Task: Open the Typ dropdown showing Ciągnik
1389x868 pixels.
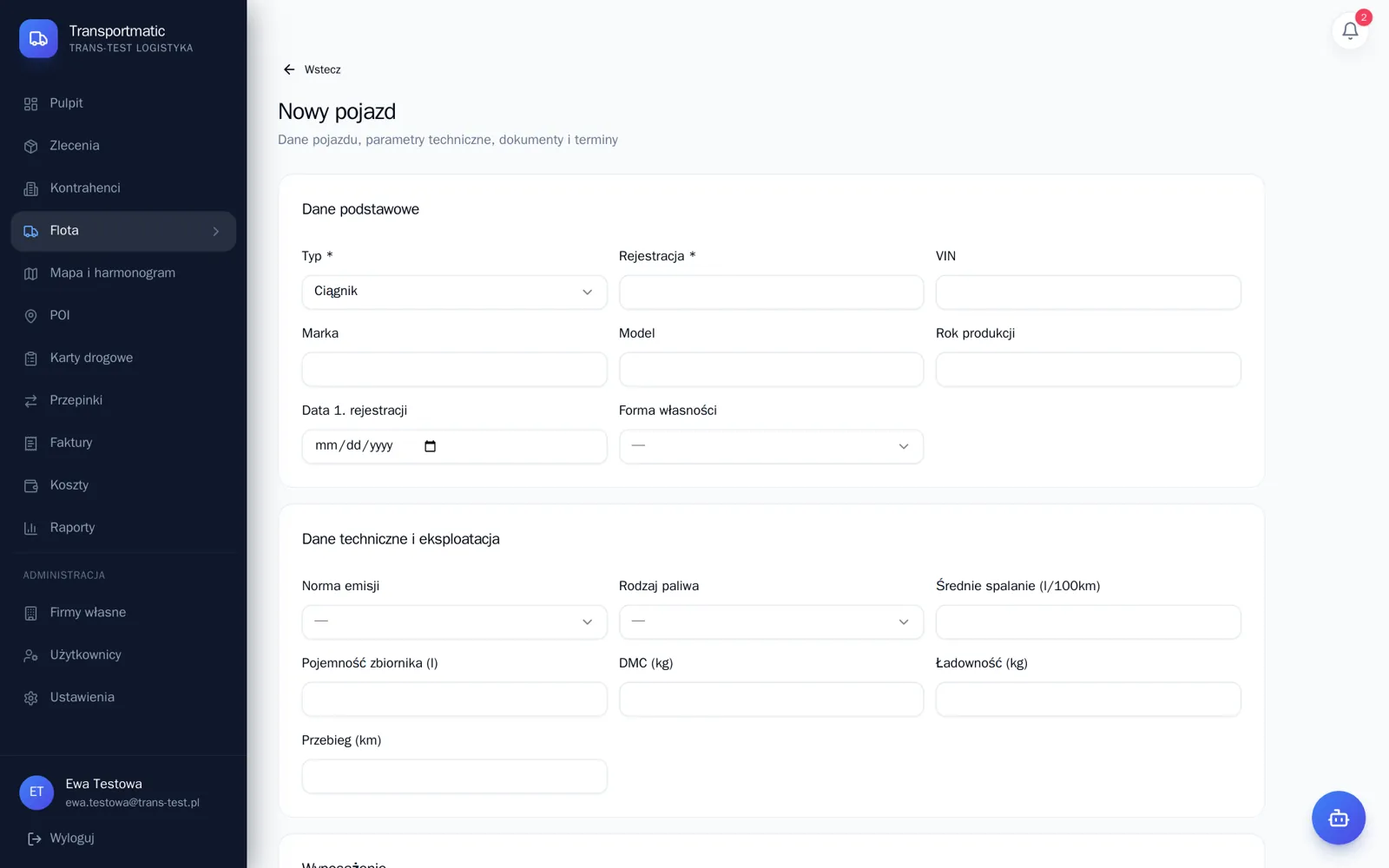Action: (x=454, y=292)
